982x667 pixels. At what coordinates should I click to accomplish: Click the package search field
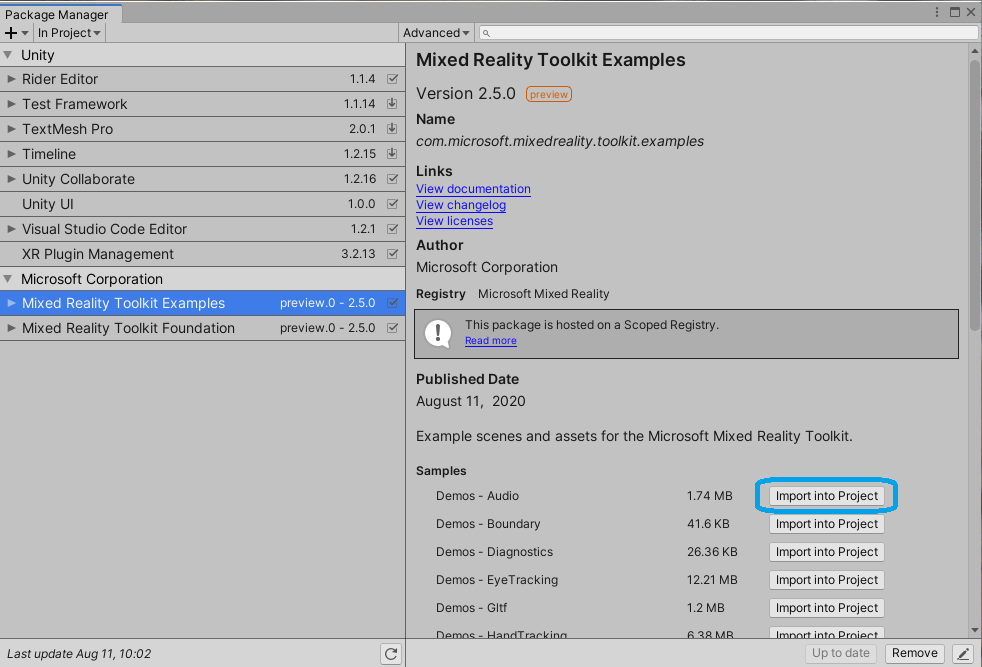[x=730, y=33]
